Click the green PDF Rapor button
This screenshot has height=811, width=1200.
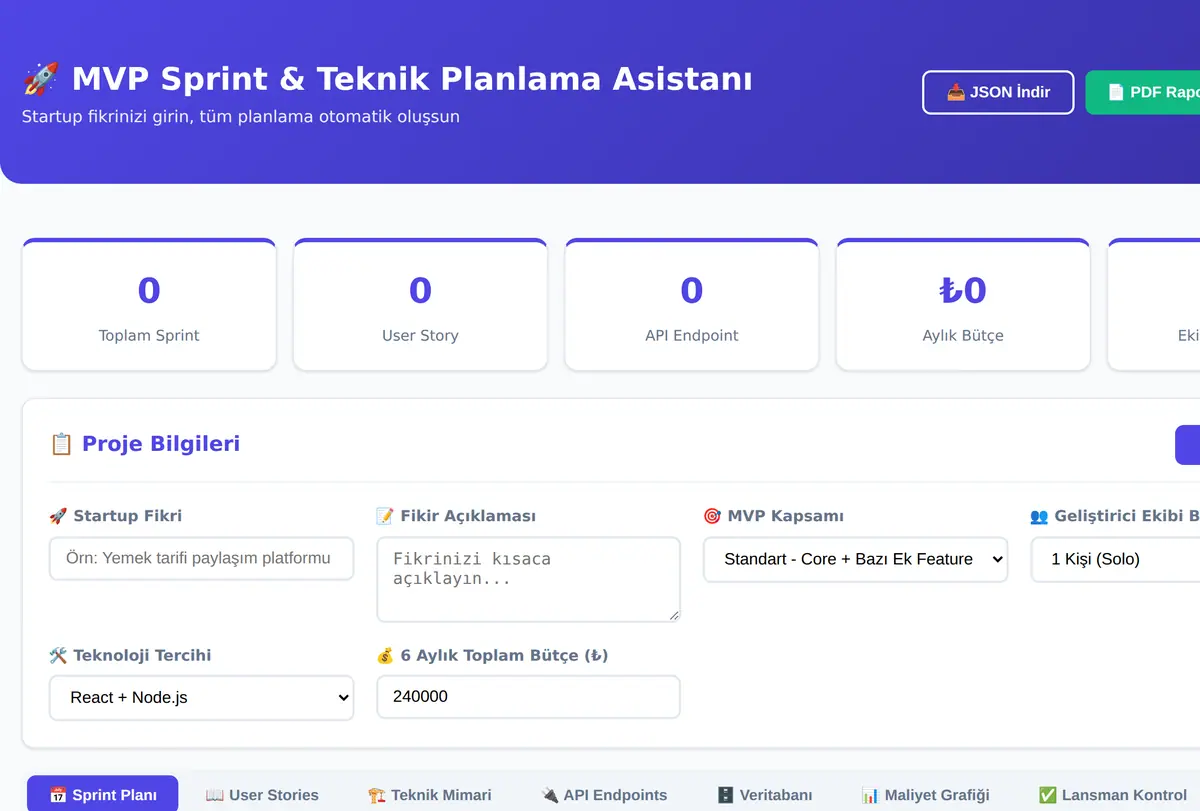pyautogui.click(x=1143, y=92)
